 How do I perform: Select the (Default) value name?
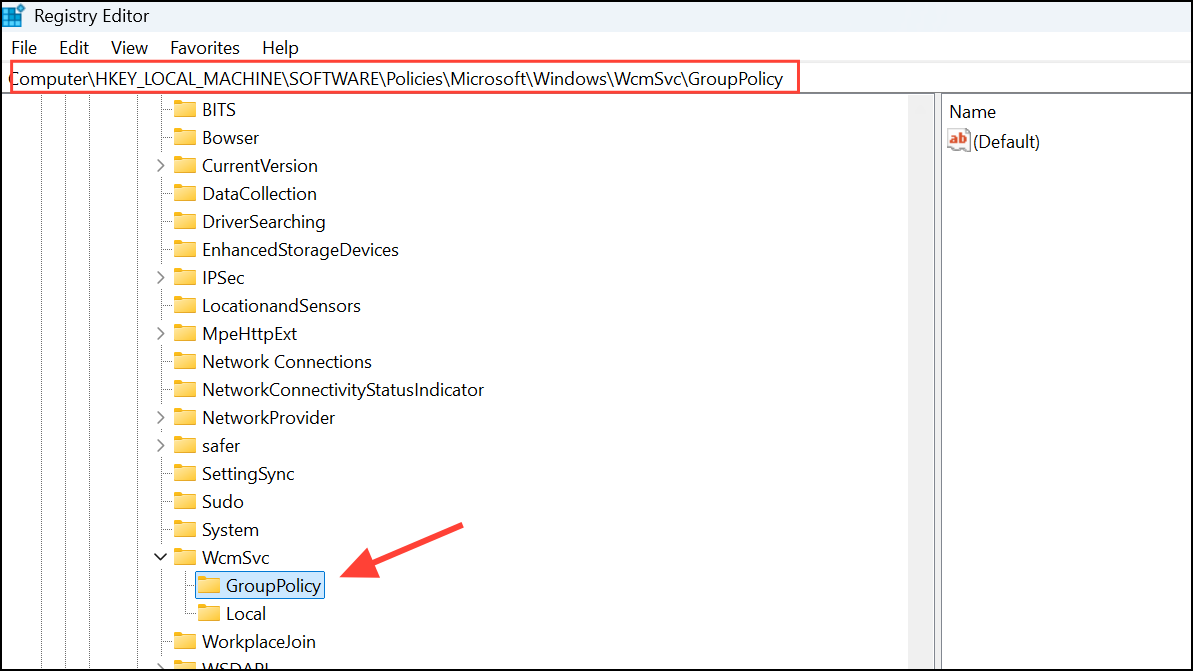(x=1006, y=142)
